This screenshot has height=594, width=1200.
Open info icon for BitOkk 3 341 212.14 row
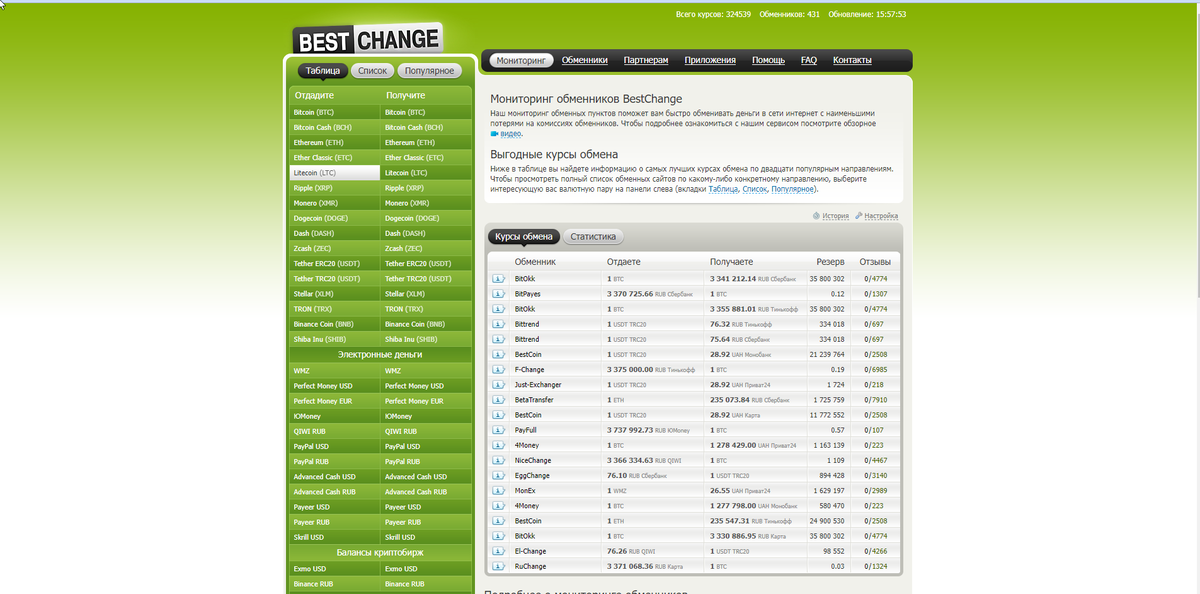[x=498, y=279]
